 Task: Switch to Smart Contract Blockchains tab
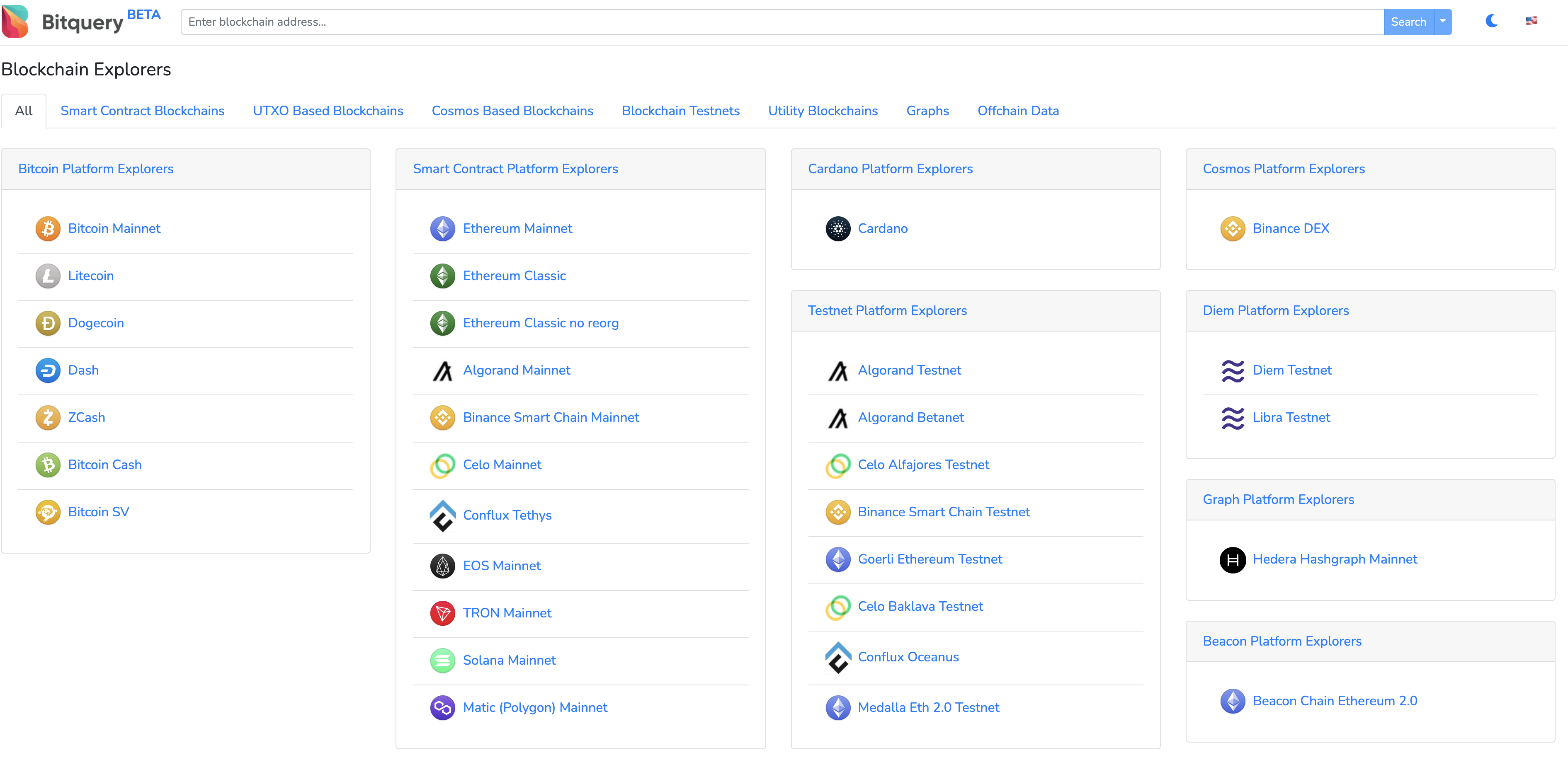pyautogui.click(x=143, y=111)
